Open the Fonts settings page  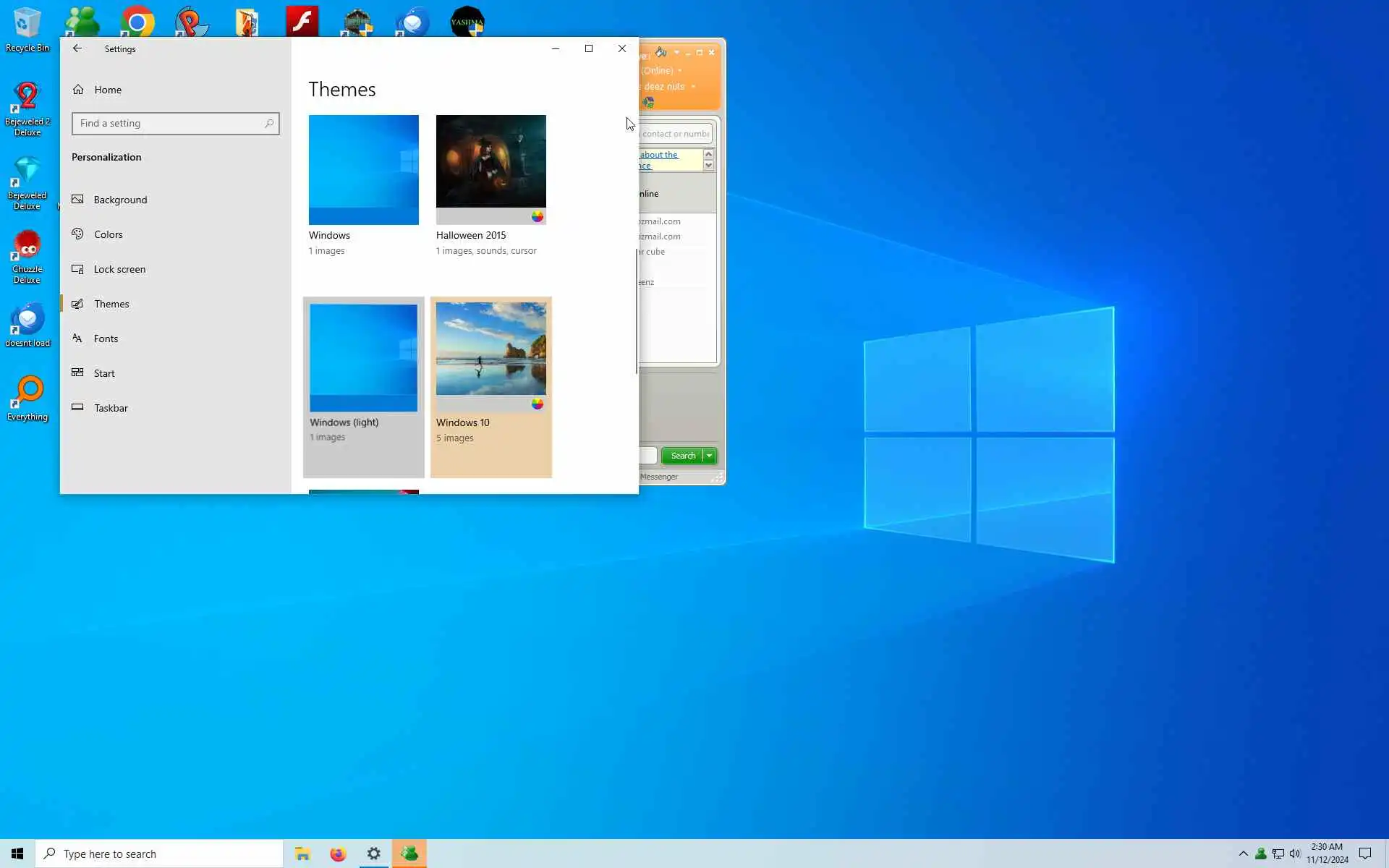point(106,339)
